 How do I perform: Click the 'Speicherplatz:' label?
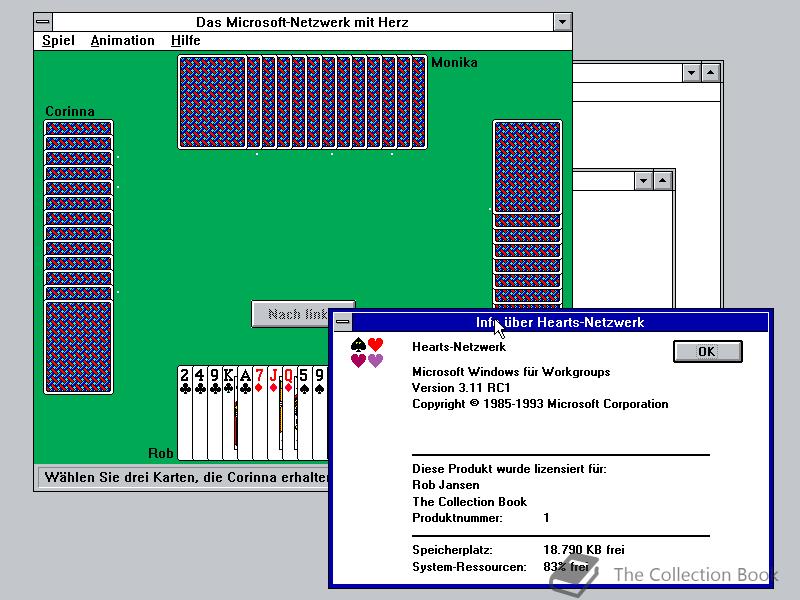point(452,550)
